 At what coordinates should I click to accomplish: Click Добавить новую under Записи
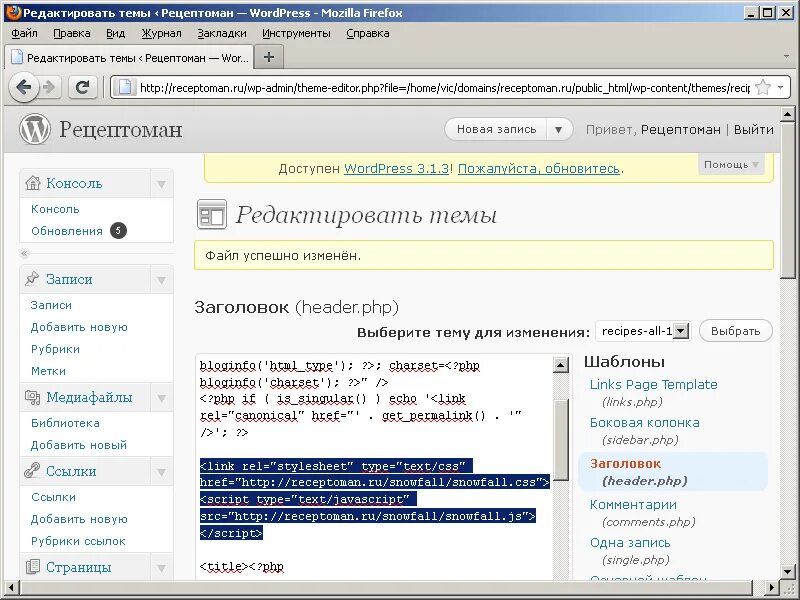coord(79,327)
